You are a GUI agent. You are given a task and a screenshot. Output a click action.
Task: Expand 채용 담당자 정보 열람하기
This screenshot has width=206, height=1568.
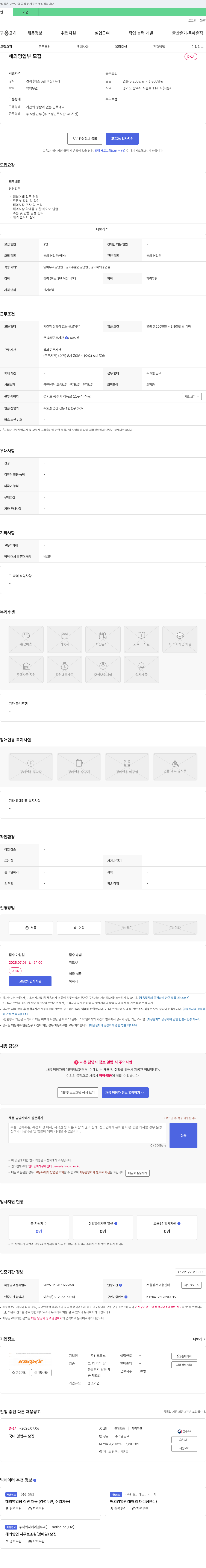[125, 1093]
